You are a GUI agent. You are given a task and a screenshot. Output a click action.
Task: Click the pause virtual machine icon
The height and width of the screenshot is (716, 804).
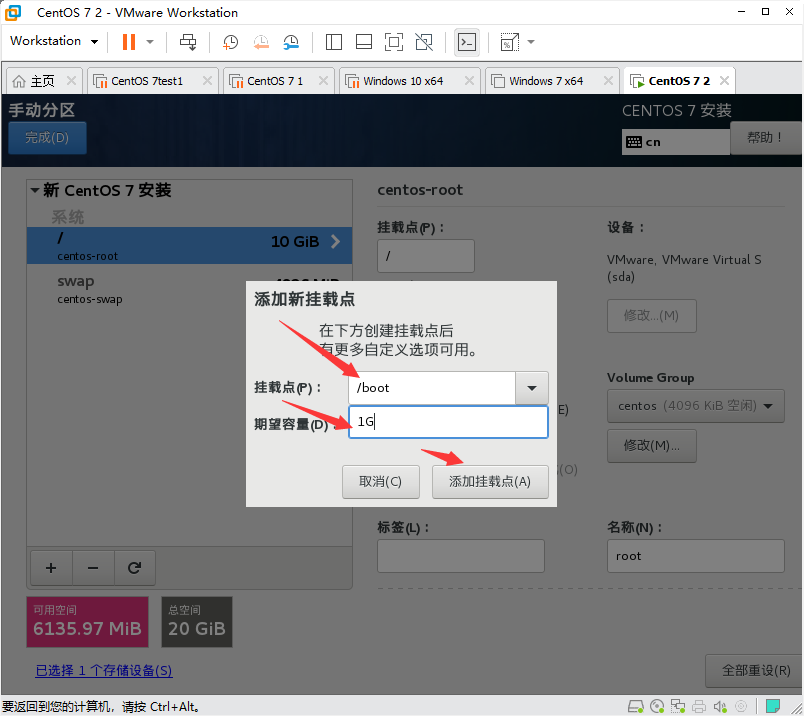(129, 42)
